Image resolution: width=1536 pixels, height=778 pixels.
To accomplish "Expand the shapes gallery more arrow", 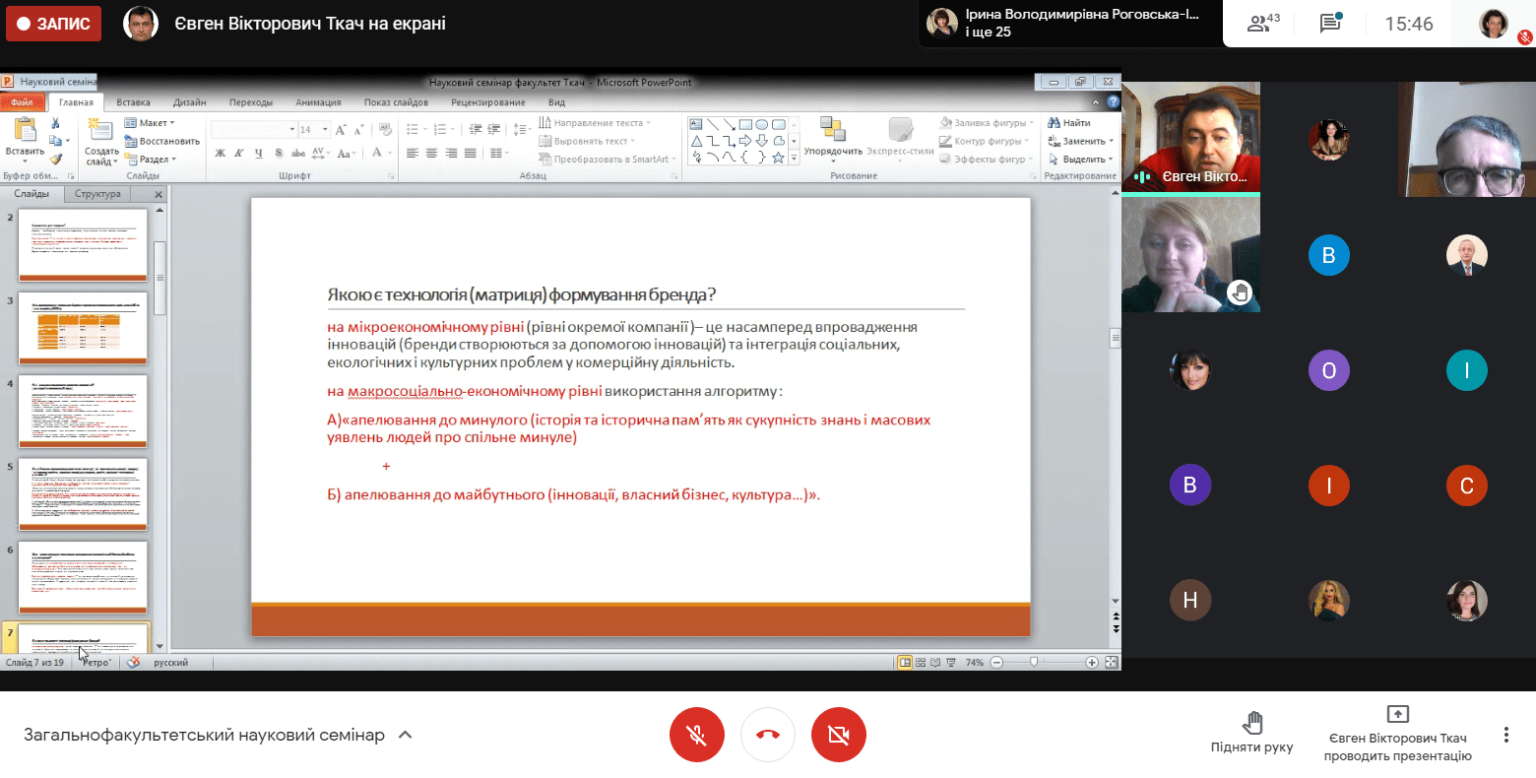I will (x=794, y=158).
